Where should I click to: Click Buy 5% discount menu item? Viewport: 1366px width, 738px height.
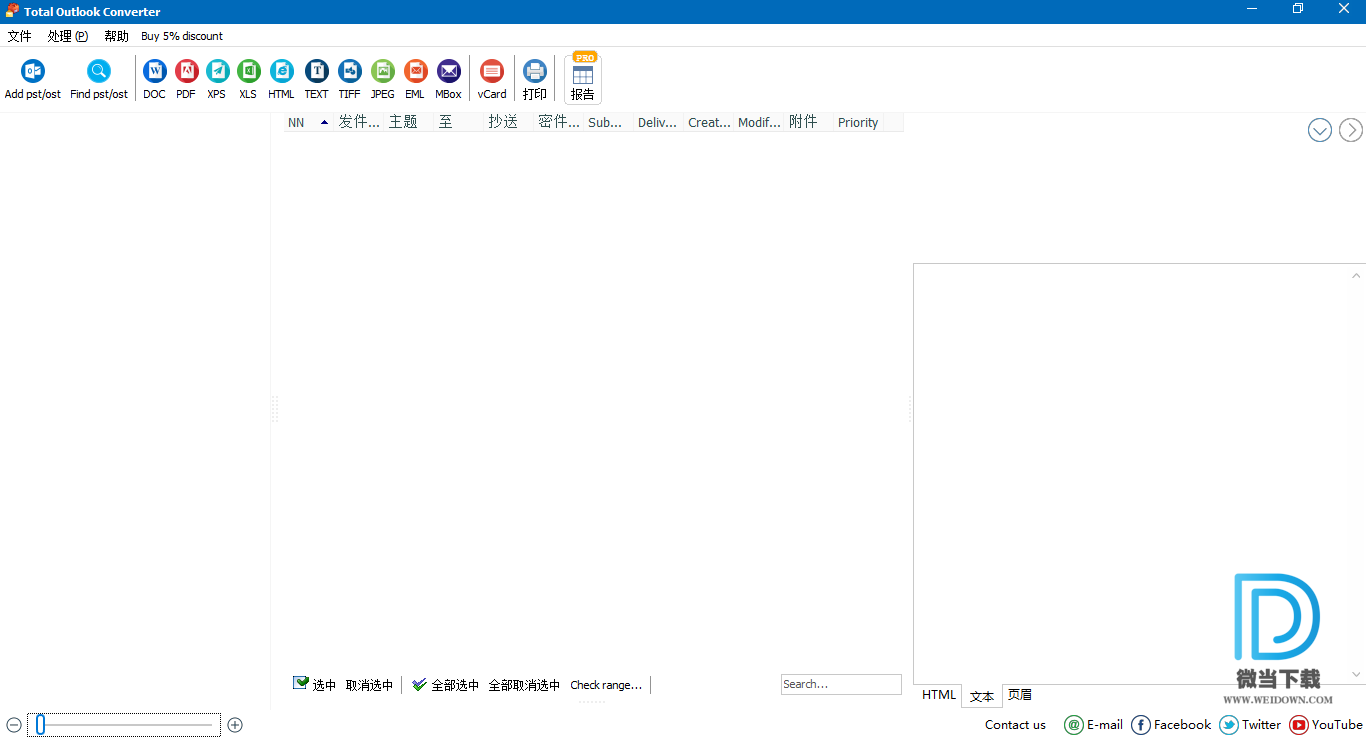coord(182,36)
